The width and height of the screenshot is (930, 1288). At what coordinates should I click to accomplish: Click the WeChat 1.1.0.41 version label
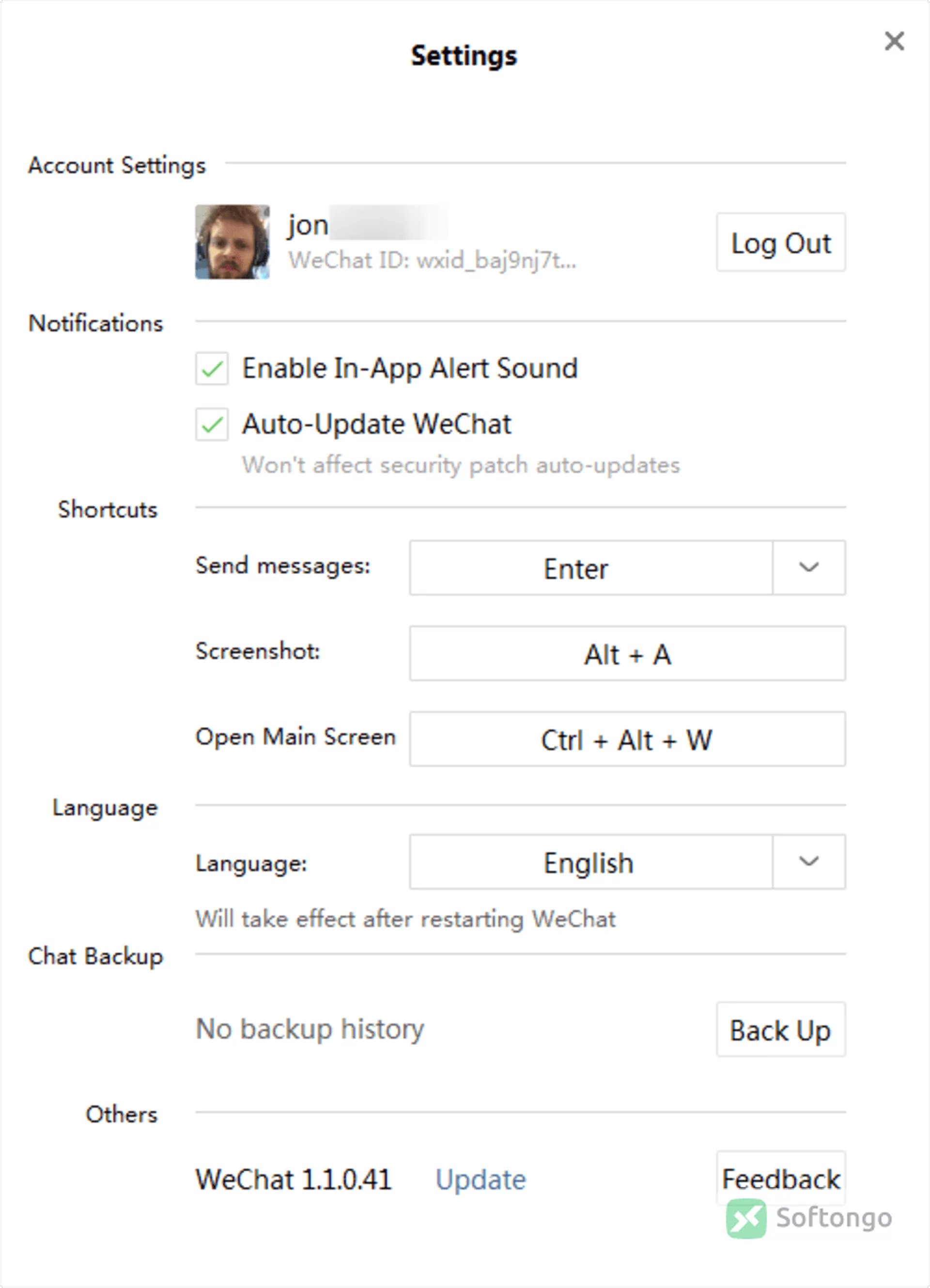[x=294, y=1179]
